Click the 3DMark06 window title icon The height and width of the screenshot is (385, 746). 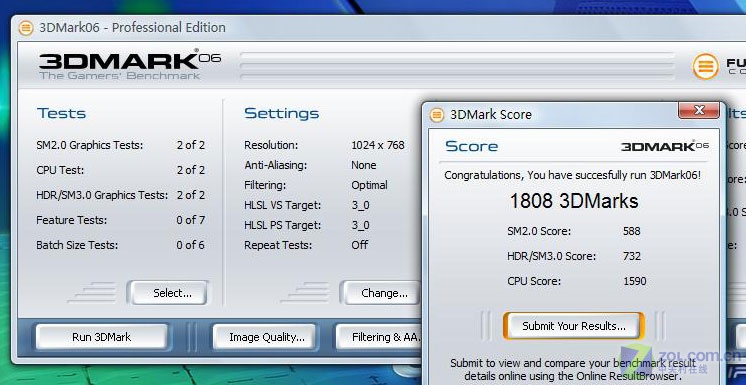coord(26,28)
